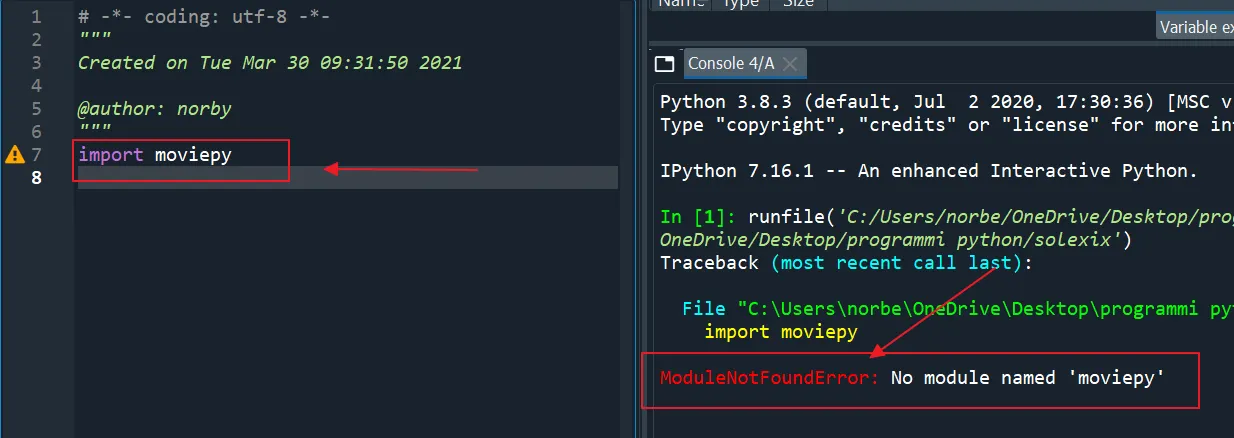Click the 'In [1]: runfile' console prompt
This screenshot has width=1234, height=438.
[947, 217]
